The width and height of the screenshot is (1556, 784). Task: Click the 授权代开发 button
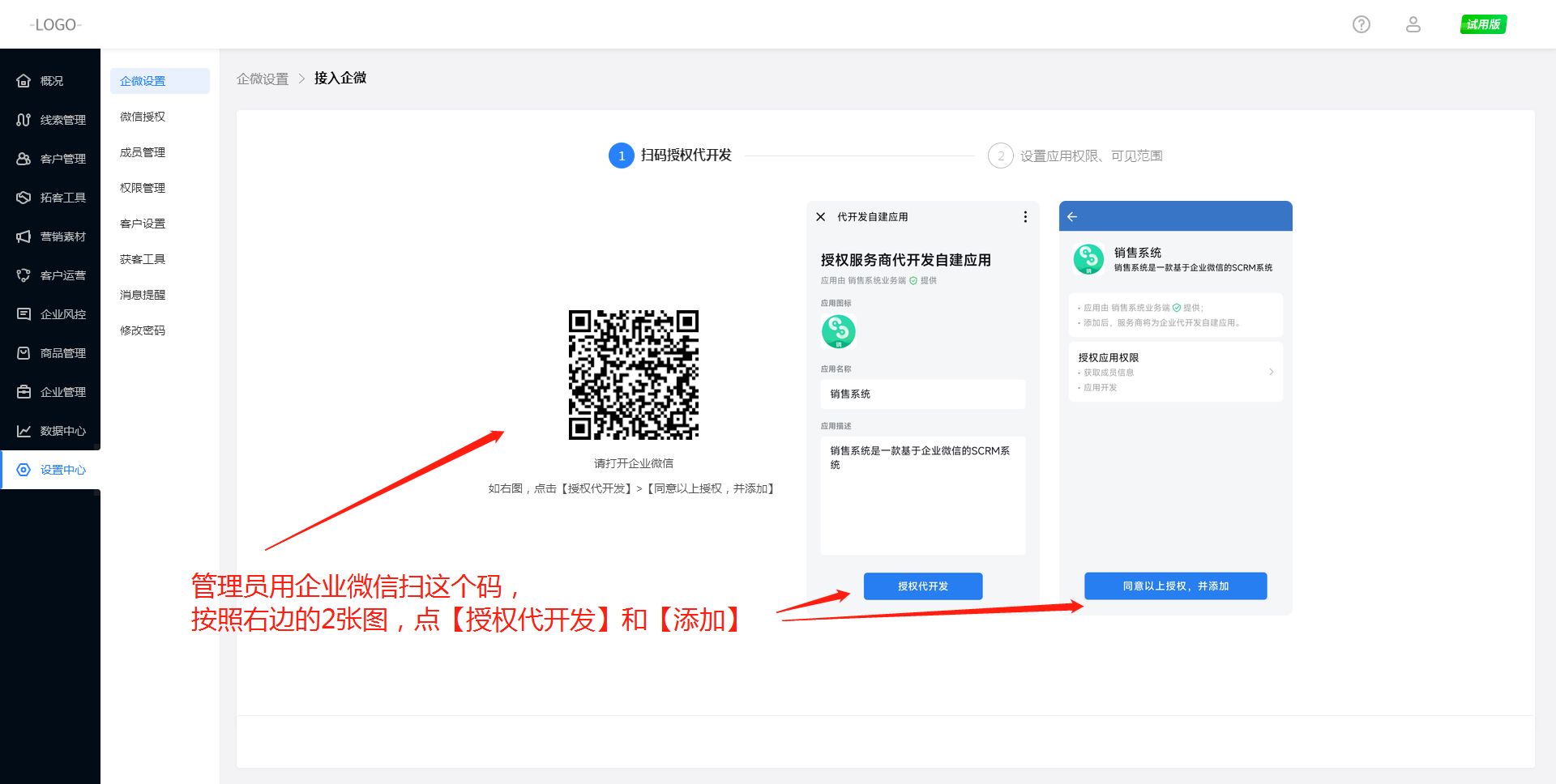[x=923, y=586]
